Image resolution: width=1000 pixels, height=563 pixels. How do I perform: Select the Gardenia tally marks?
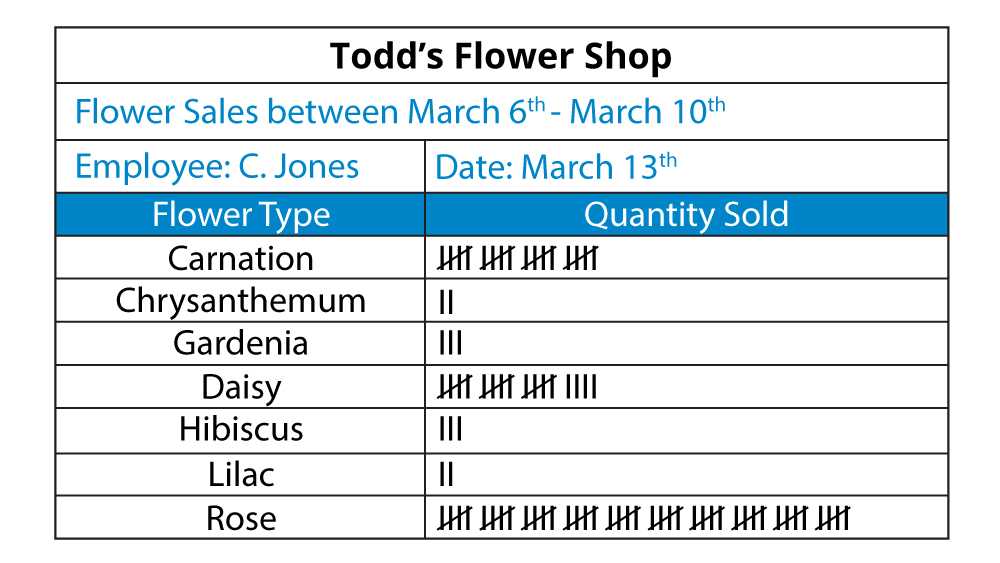(x=450, y=345)
